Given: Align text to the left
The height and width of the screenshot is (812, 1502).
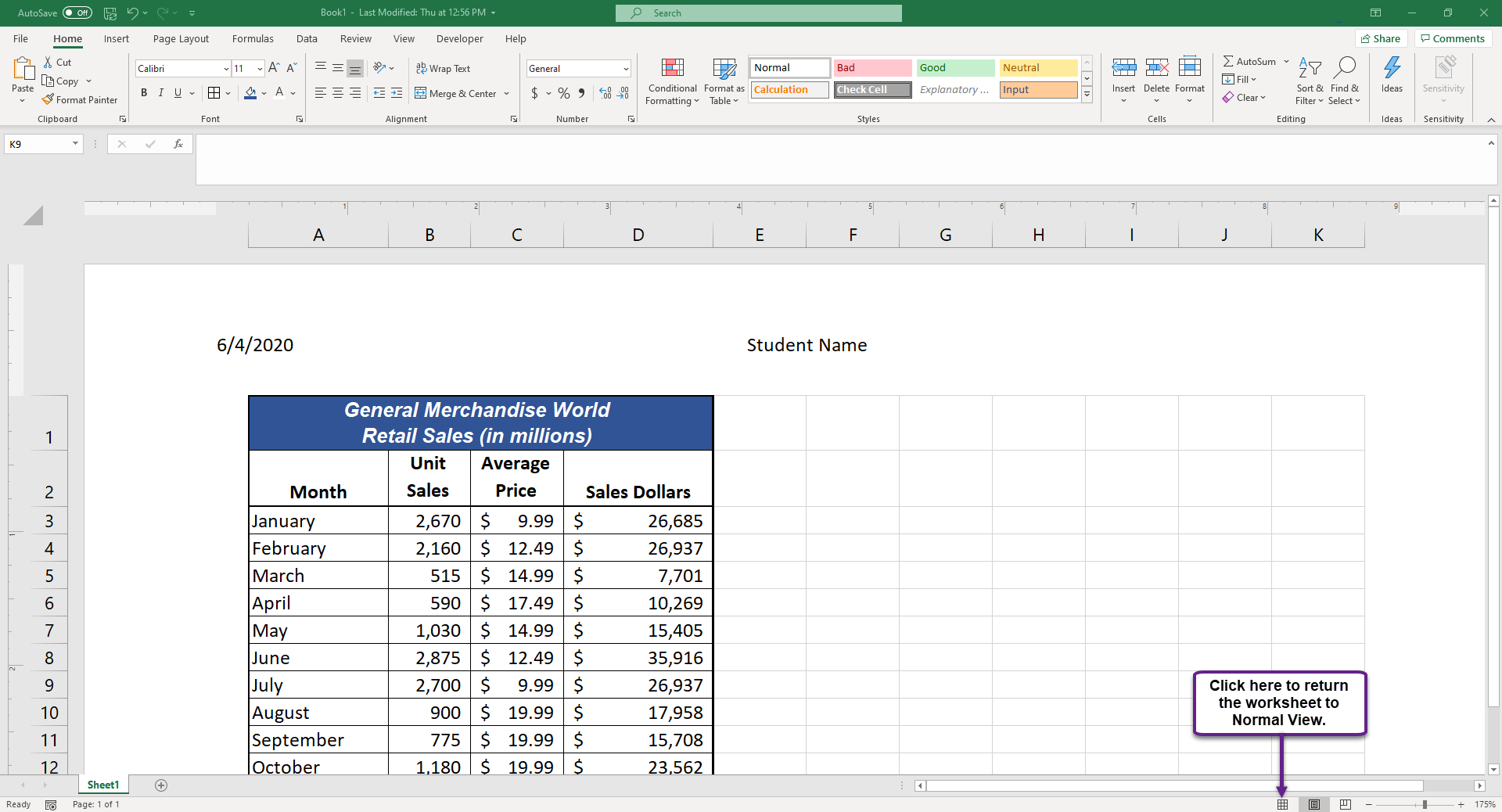Looking at the screenshot, I should [x=321, y=92].
